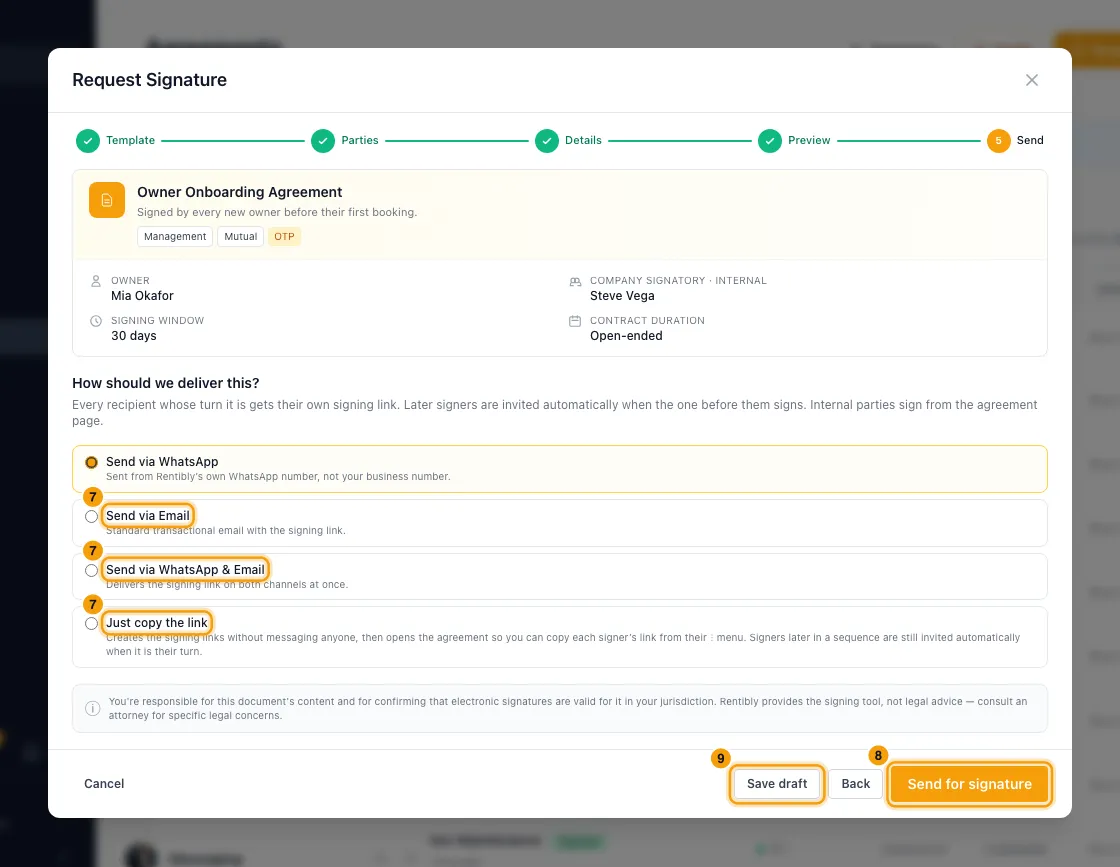Click Send for signature
This screenshot has height=867, width=1120.
[x=969, y=784]
